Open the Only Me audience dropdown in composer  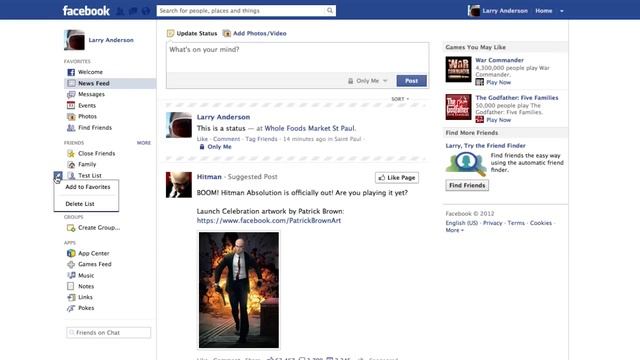[367, 81]
